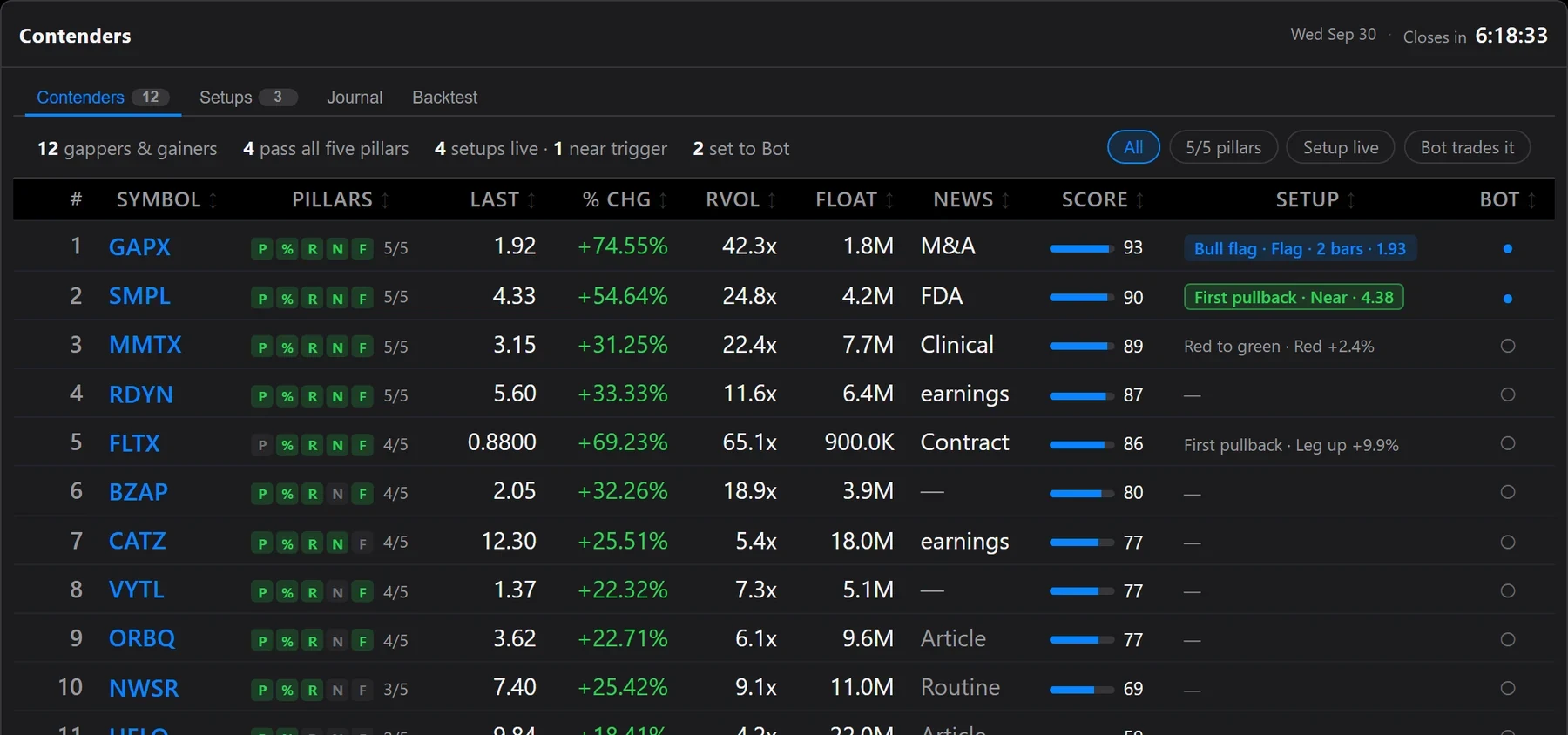The width and height of the screenshot is (1568, 735).
Task: Click the greyed F pillar badge for CATZ
Action: (363, 543)
